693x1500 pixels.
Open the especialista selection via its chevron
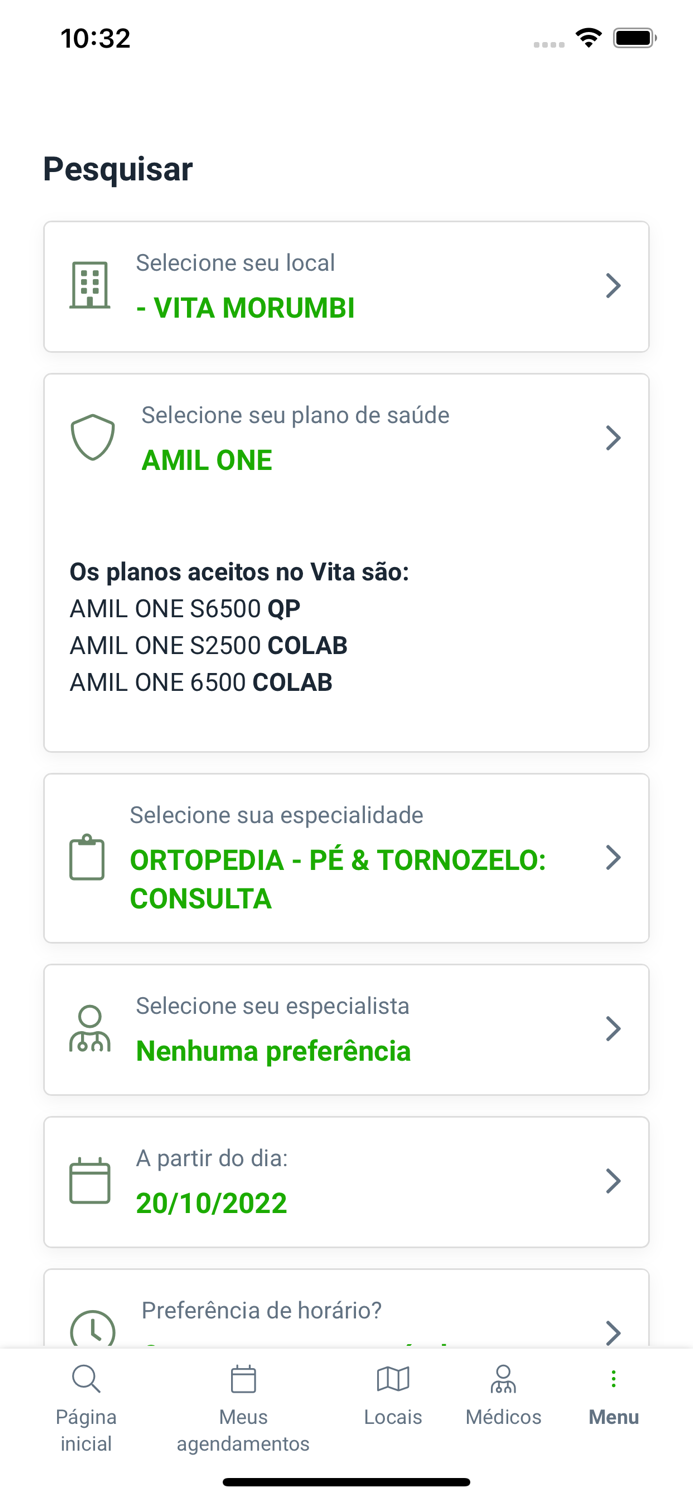(613, 1029)
